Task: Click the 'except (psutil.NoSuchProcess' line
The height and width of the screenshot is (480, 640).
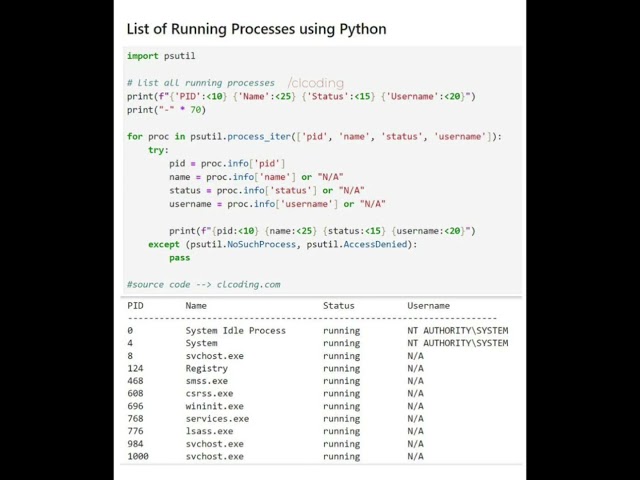Action: click(283, 244)
